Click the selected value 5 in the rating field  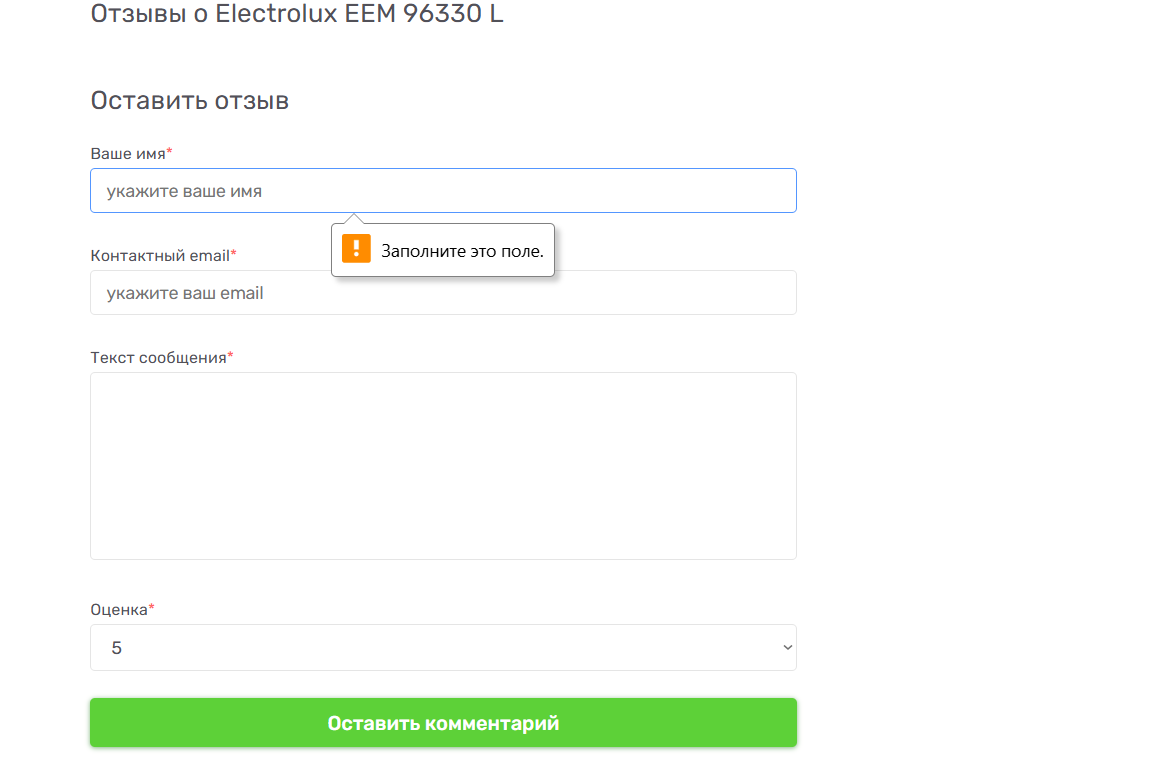pyautogui.click(x=117, y=648)
